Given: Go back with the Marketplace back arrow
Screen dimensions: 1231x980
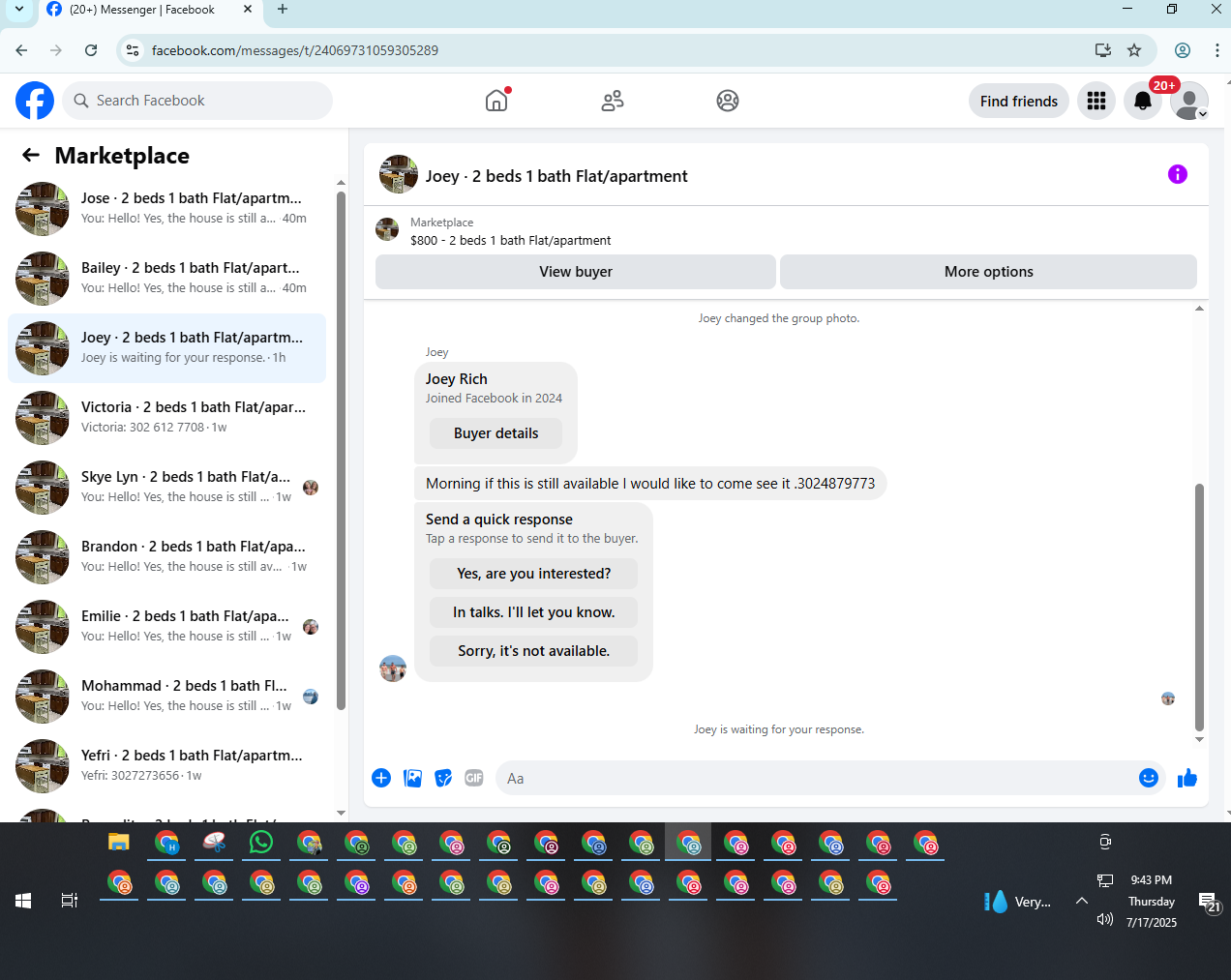Looking at the screenshot, I should pos(31,155).
